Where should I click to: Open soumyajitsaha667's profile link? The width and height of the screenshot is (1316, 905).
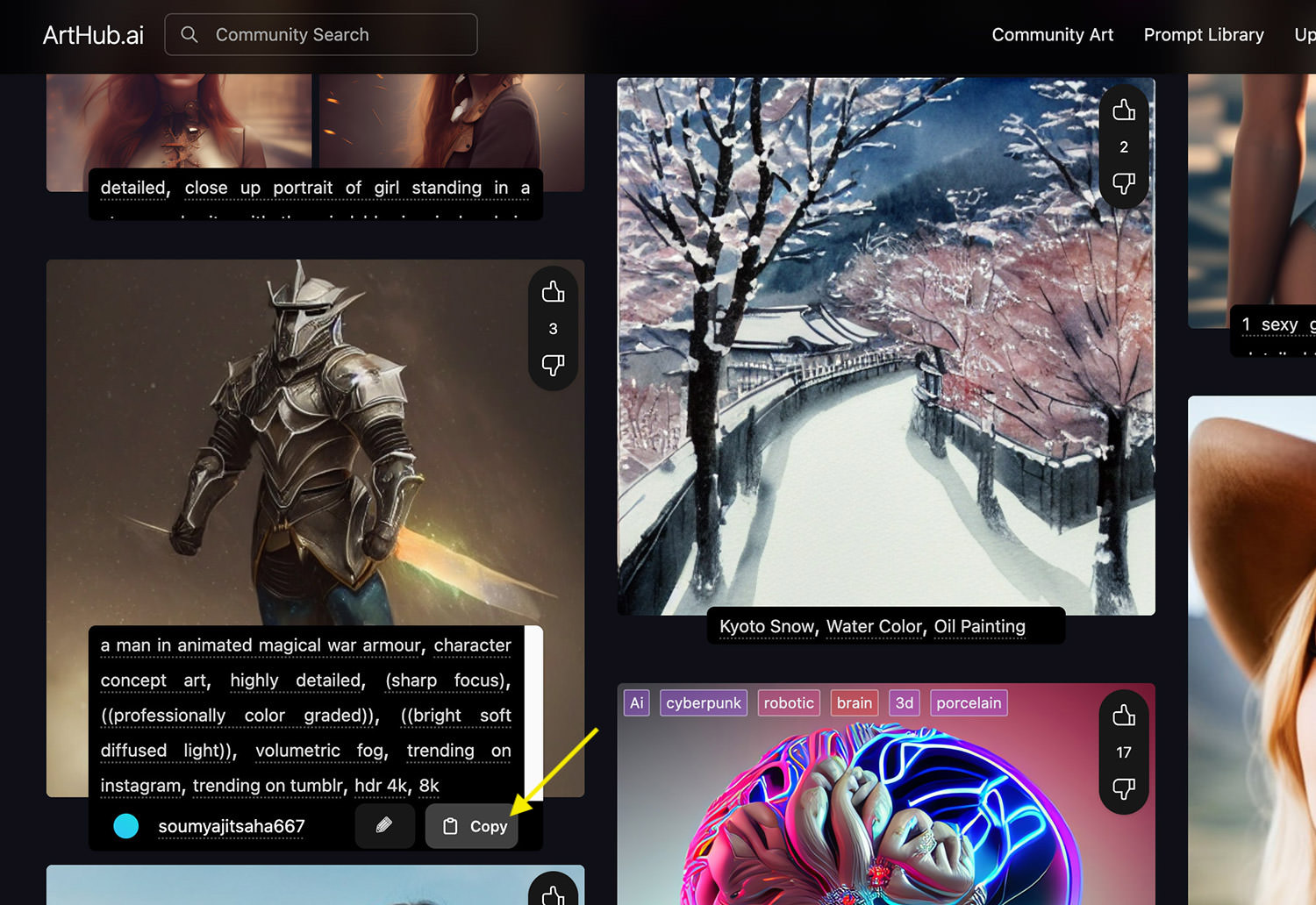click(x=232, y=826)
